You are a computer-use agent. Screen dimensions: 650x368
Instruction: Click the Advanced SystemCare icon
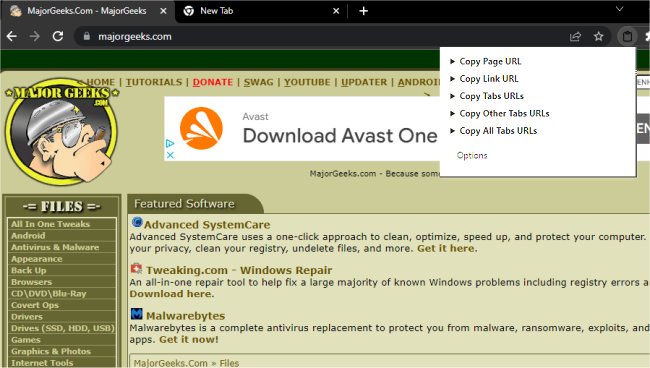(x=137, y=223)
